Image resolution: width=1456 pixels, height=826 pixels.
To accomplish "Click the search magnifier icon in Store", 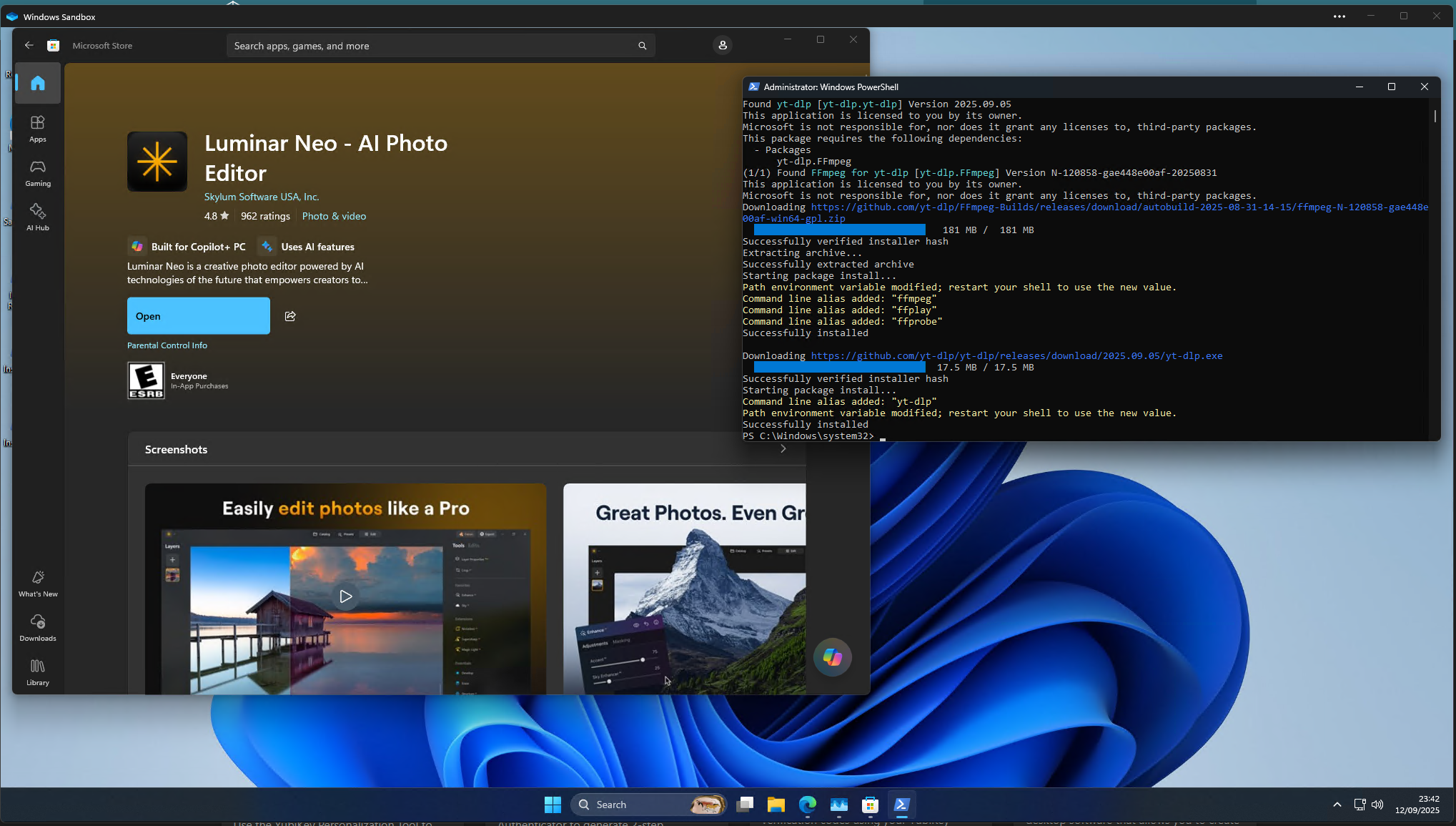I will pos(642,46).
